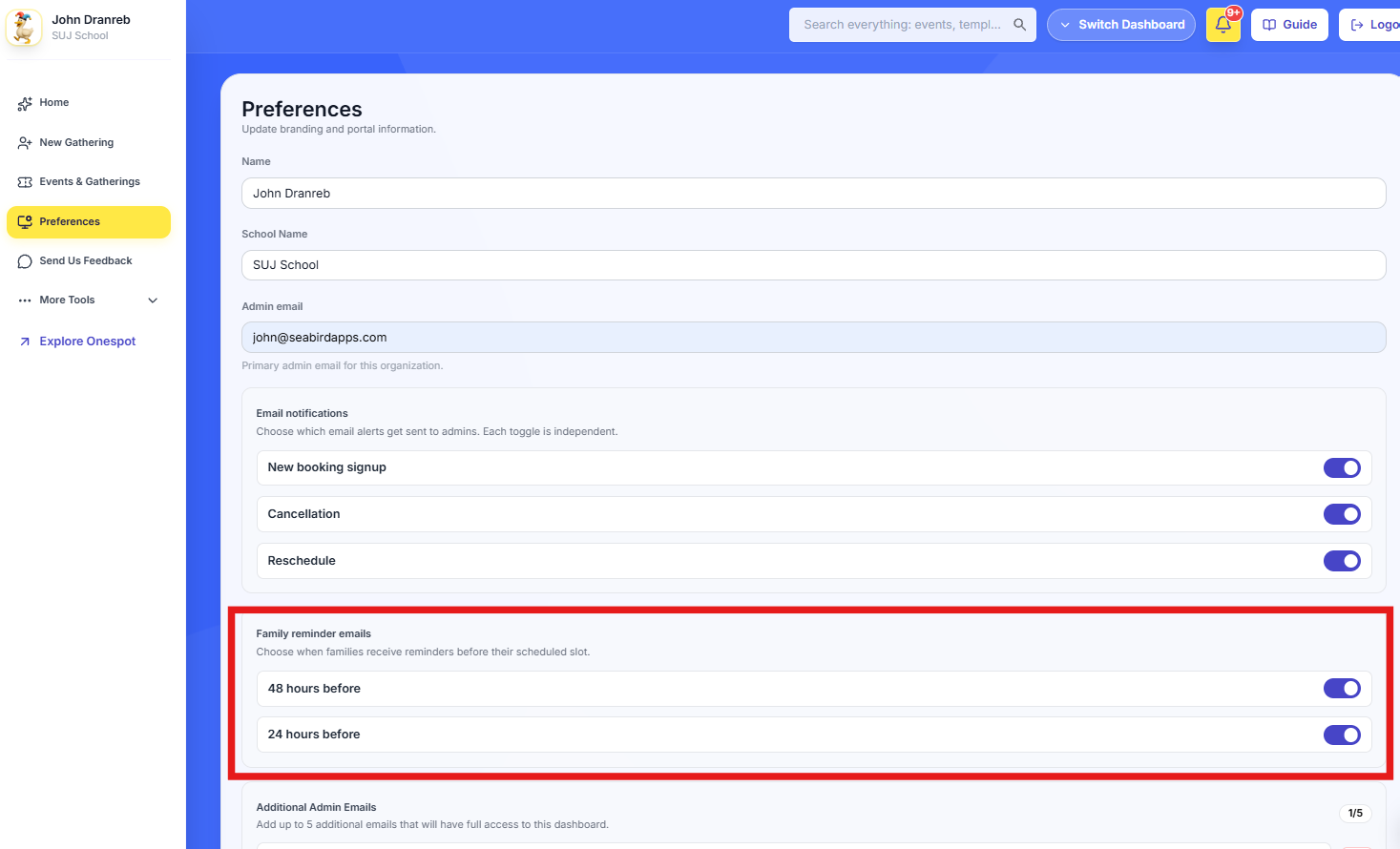The image size is (1400, 849).
Task: Expand the More Tools chevron
Action: point(153,300)
